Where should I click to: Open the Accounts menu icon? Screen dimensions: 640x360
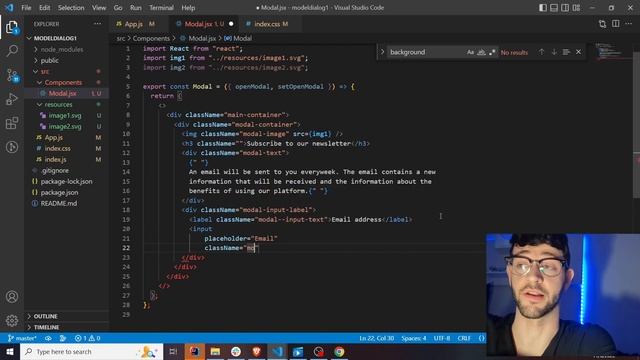click(12, 297)
